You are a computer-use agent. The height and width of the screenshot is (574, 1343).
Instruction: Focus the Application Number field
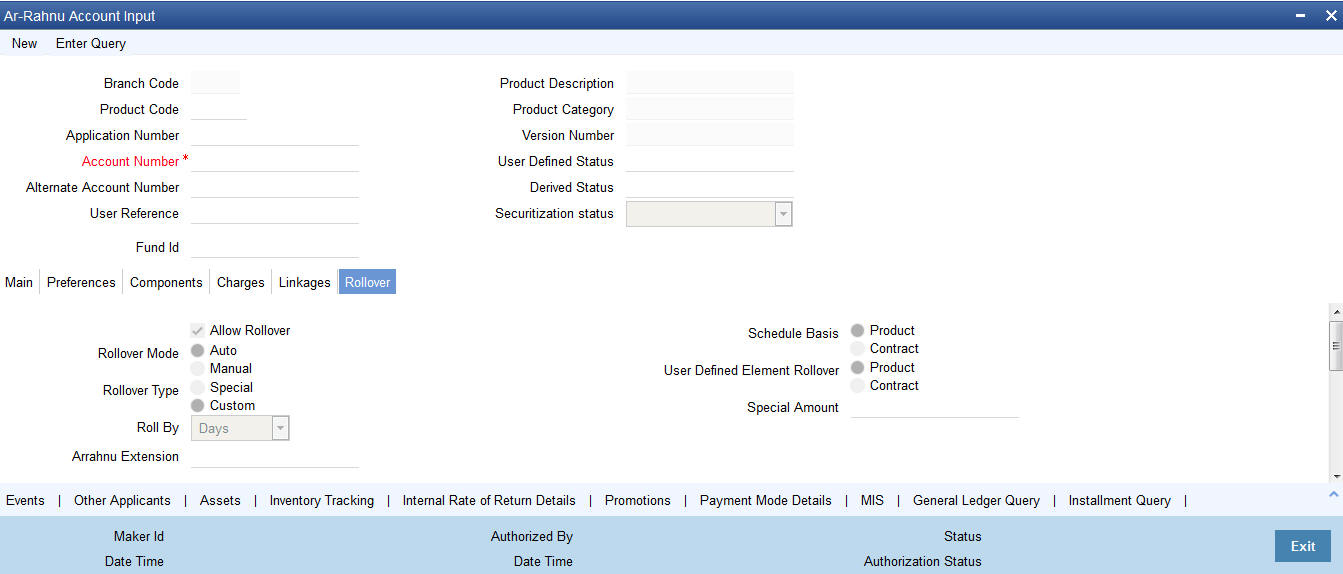point(274,135)
